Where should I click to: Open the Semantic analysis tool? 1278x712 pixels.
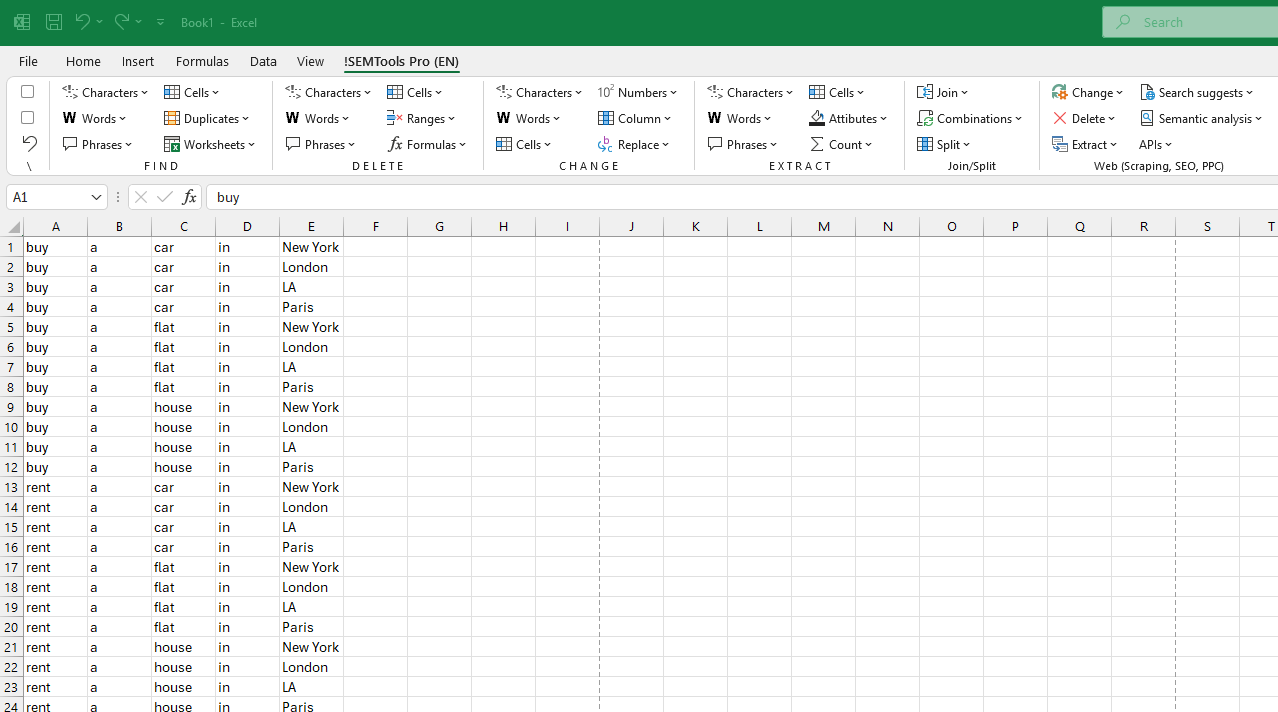1202,118
